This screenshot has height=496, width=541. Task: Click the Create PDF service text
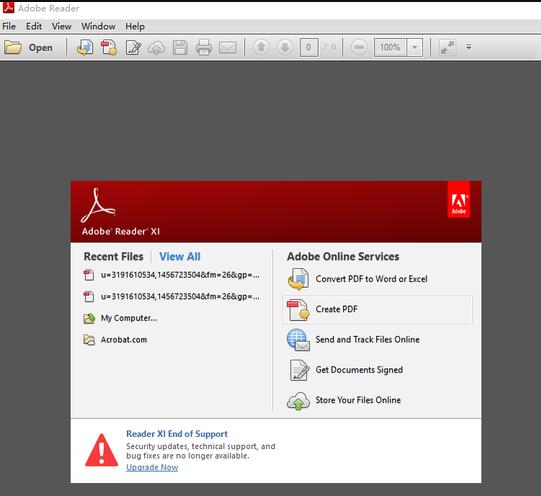336,309
